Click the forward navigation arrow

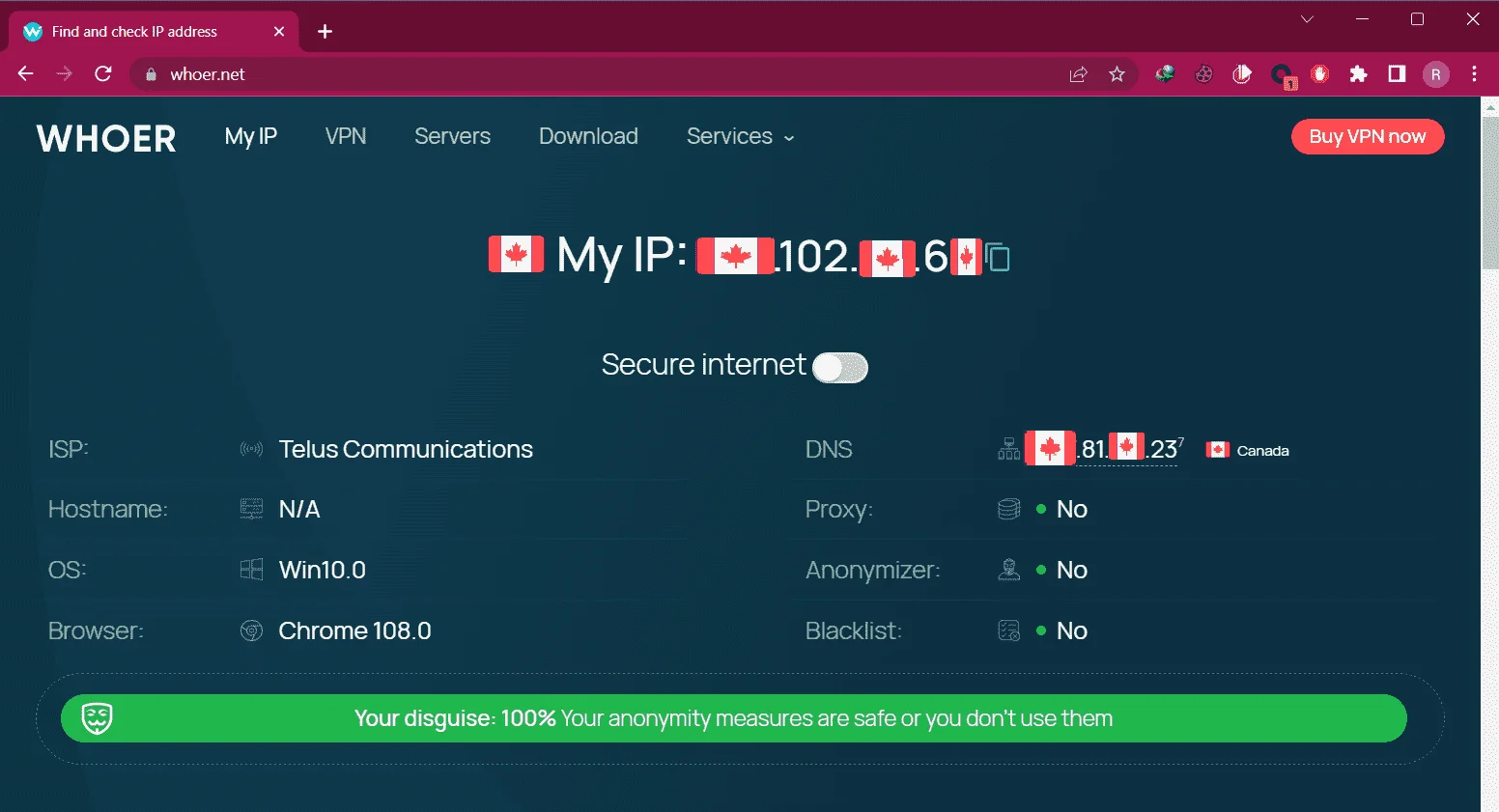[65, 74]
